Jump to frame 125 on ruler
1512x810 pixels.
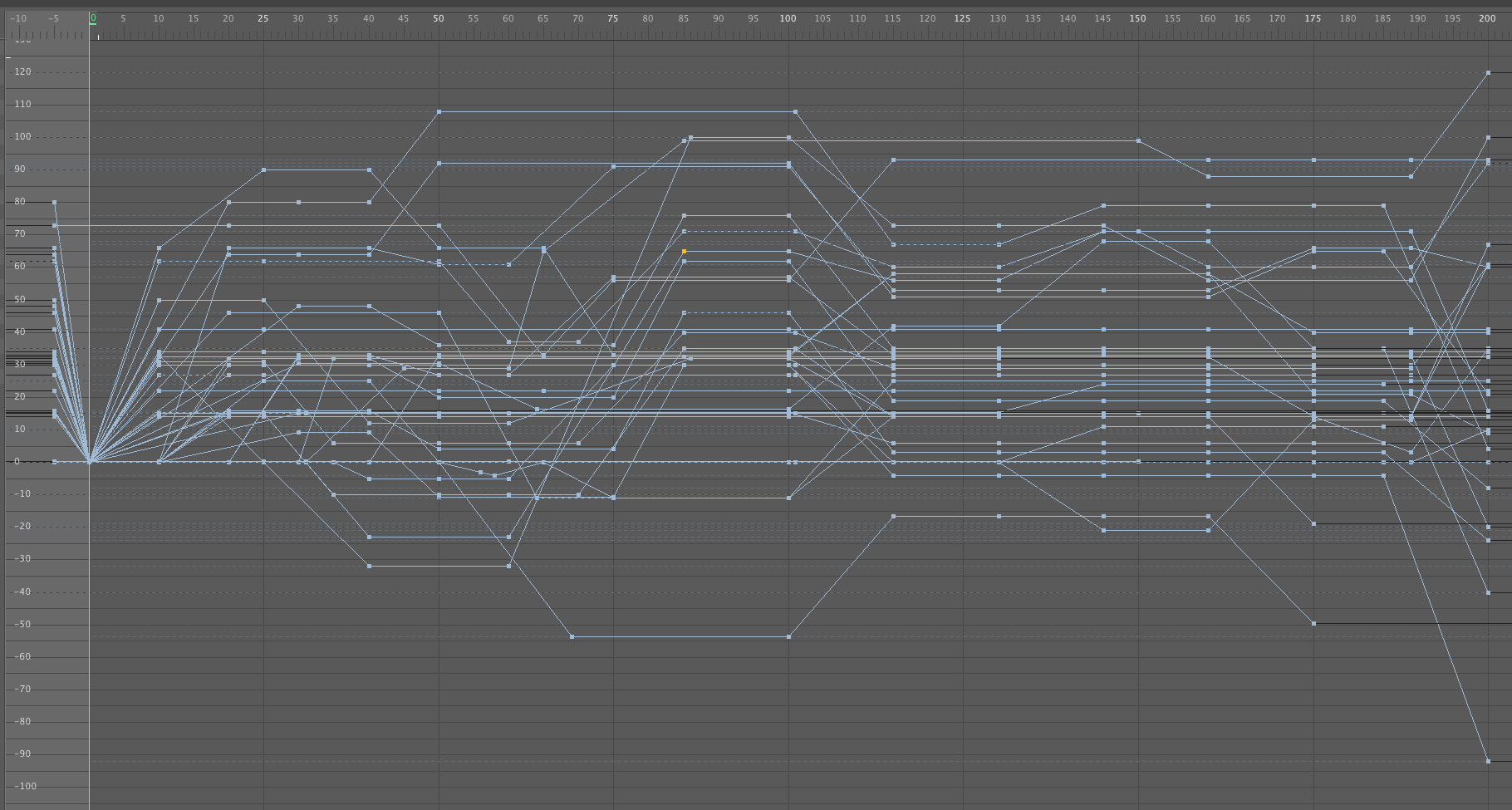tap(962, 18)
